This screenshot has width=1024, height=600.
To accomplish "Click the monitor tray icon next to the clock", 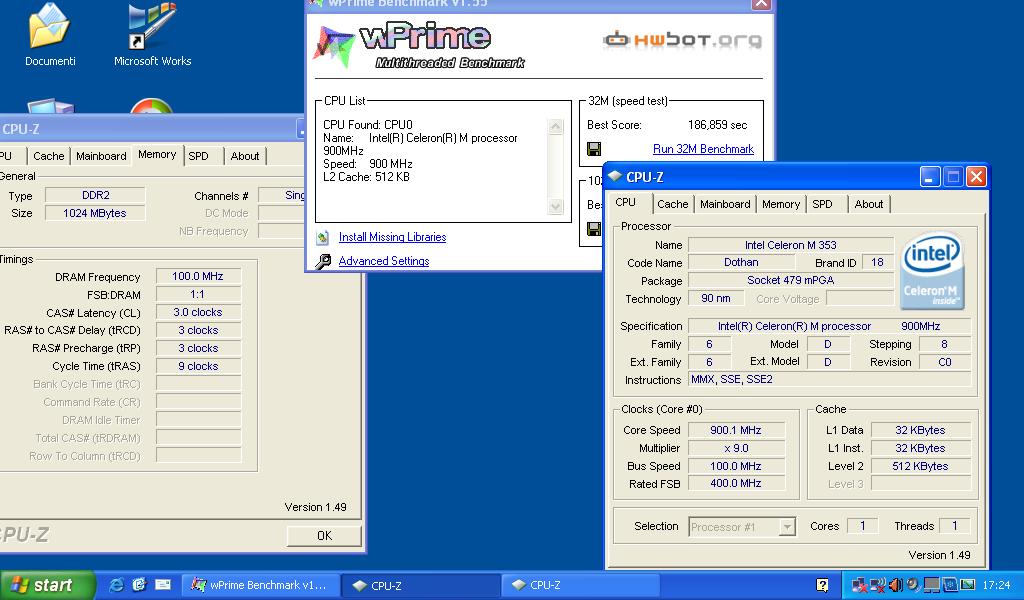I will 968,585.
